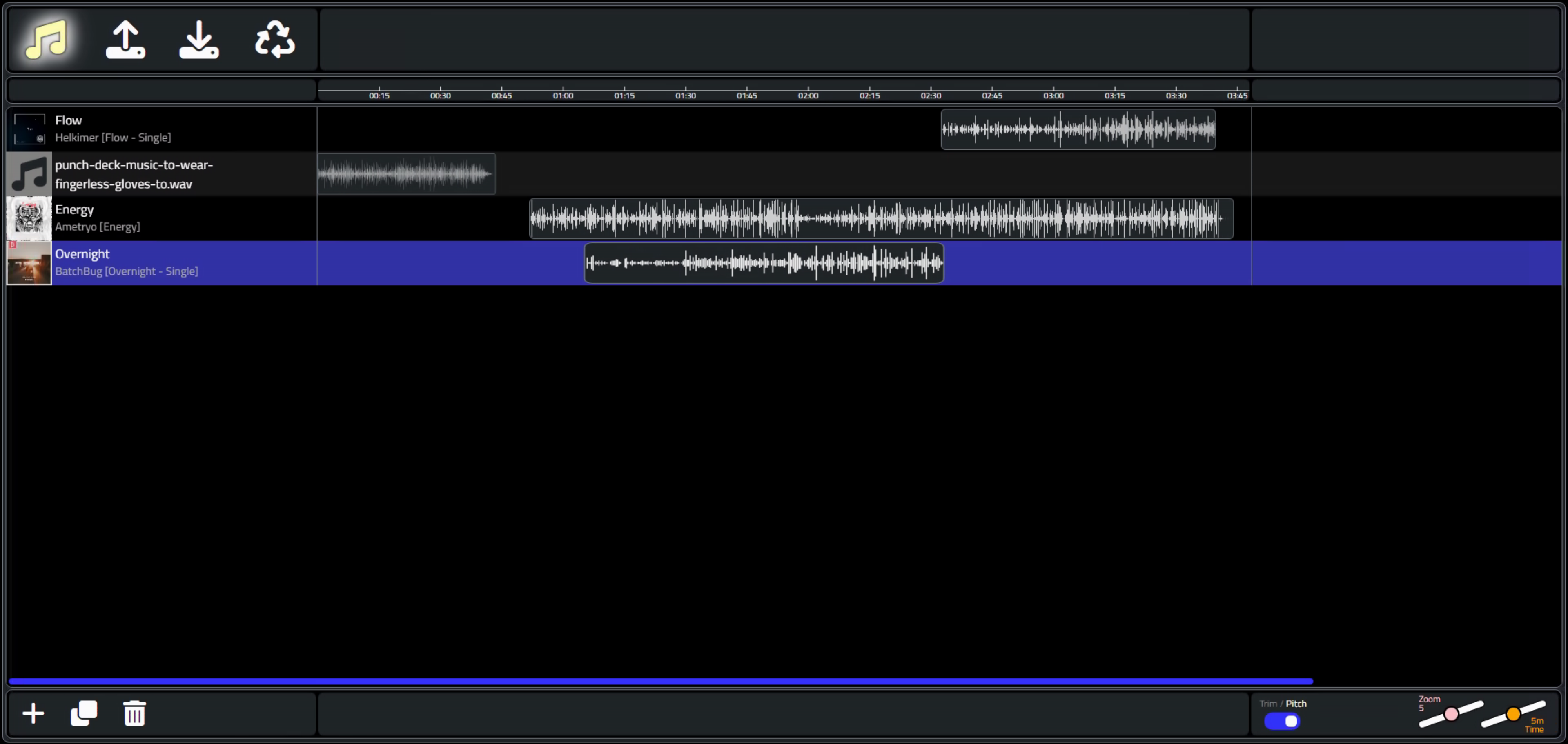The height and width of the screenshot is (744, 1568).
Task: Adjust the orange Time slider knob
Action: pos(1513,713)
